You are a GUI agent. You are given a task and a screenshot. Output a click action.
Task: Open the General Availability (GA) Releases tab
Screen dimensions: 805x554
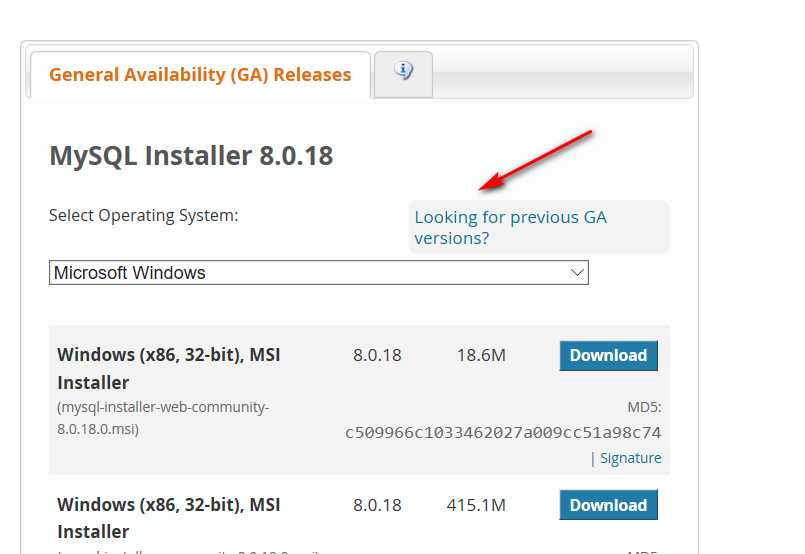pos(200,75)
